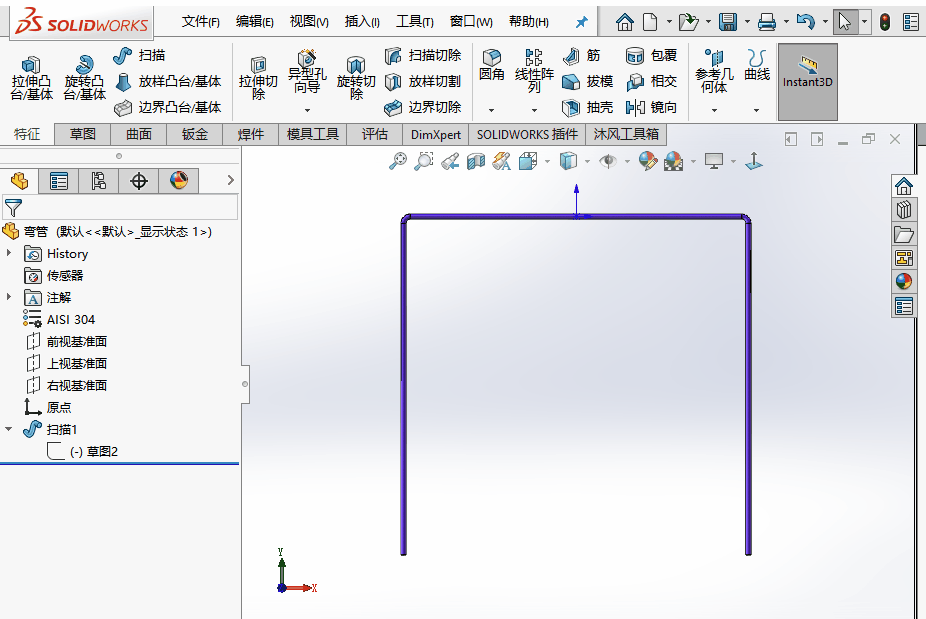The width and height of the screenshot is (926, 619).
Task: Switch to the ConfigurationManager tab
Action: click(x=99, y=181)
